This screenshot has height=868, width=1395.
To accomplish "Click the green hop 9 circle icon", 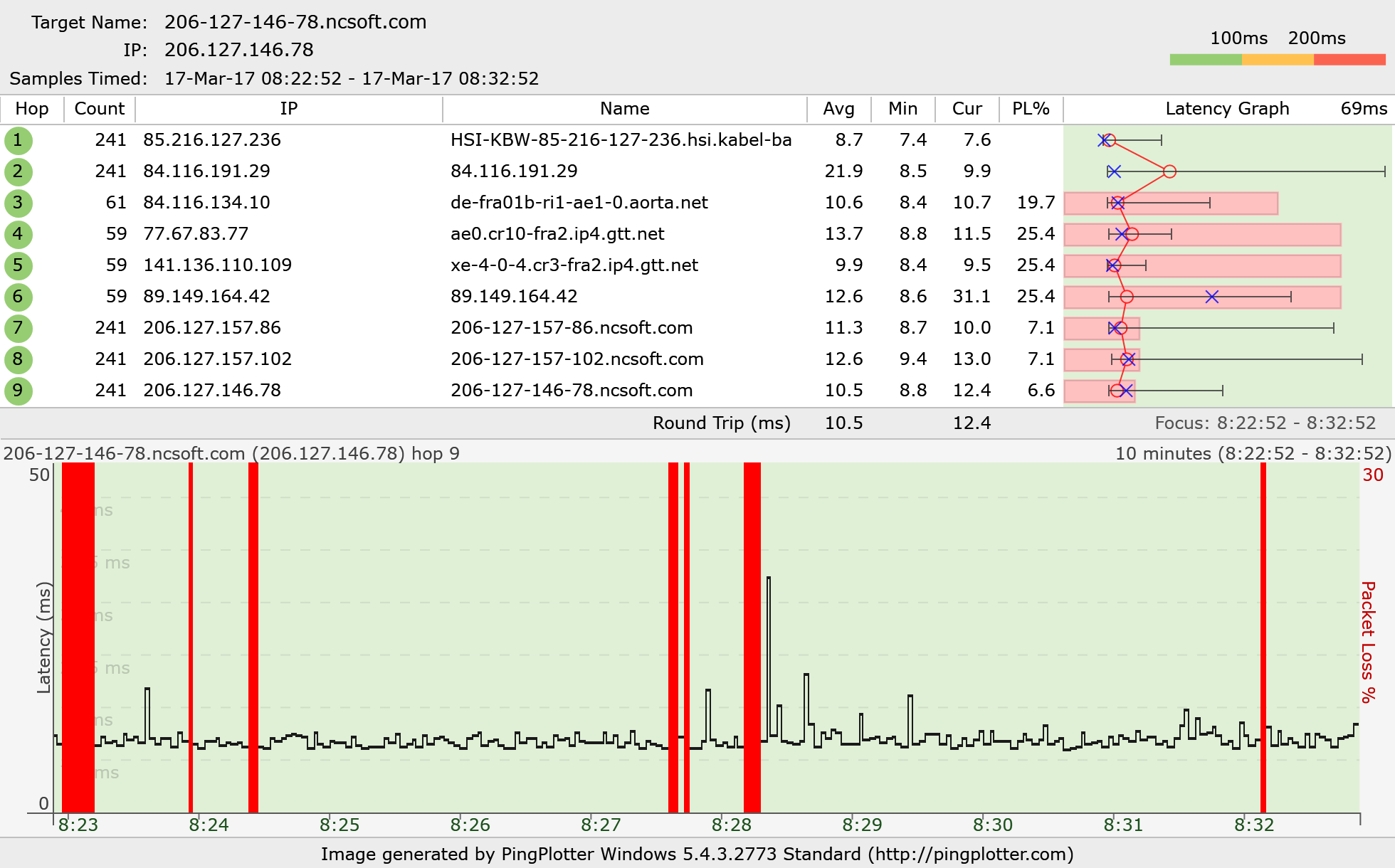I will coord(18,391).
